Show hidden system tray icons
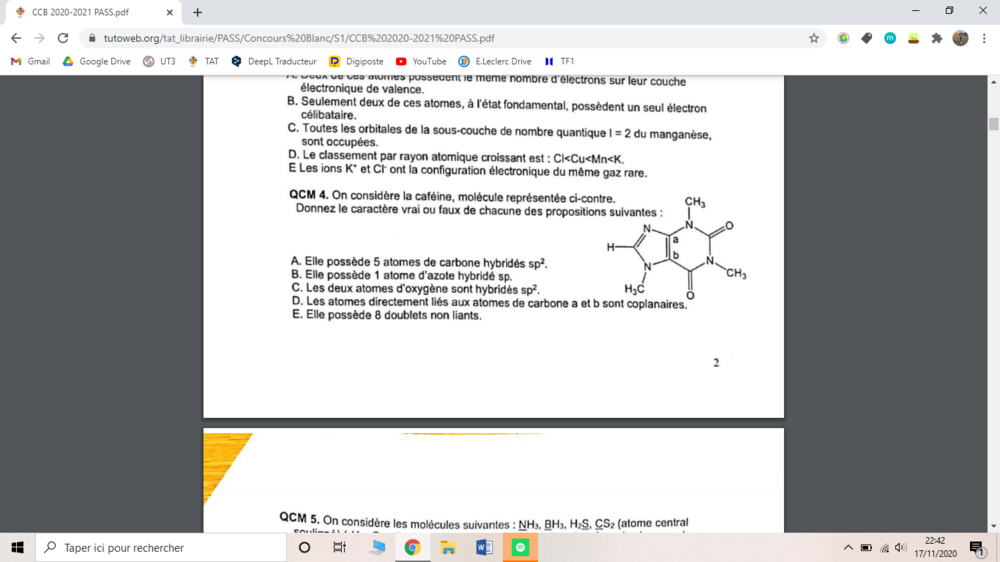Image resolution: width=1000 pixels, height=562 pixels. tap(848, 548)
